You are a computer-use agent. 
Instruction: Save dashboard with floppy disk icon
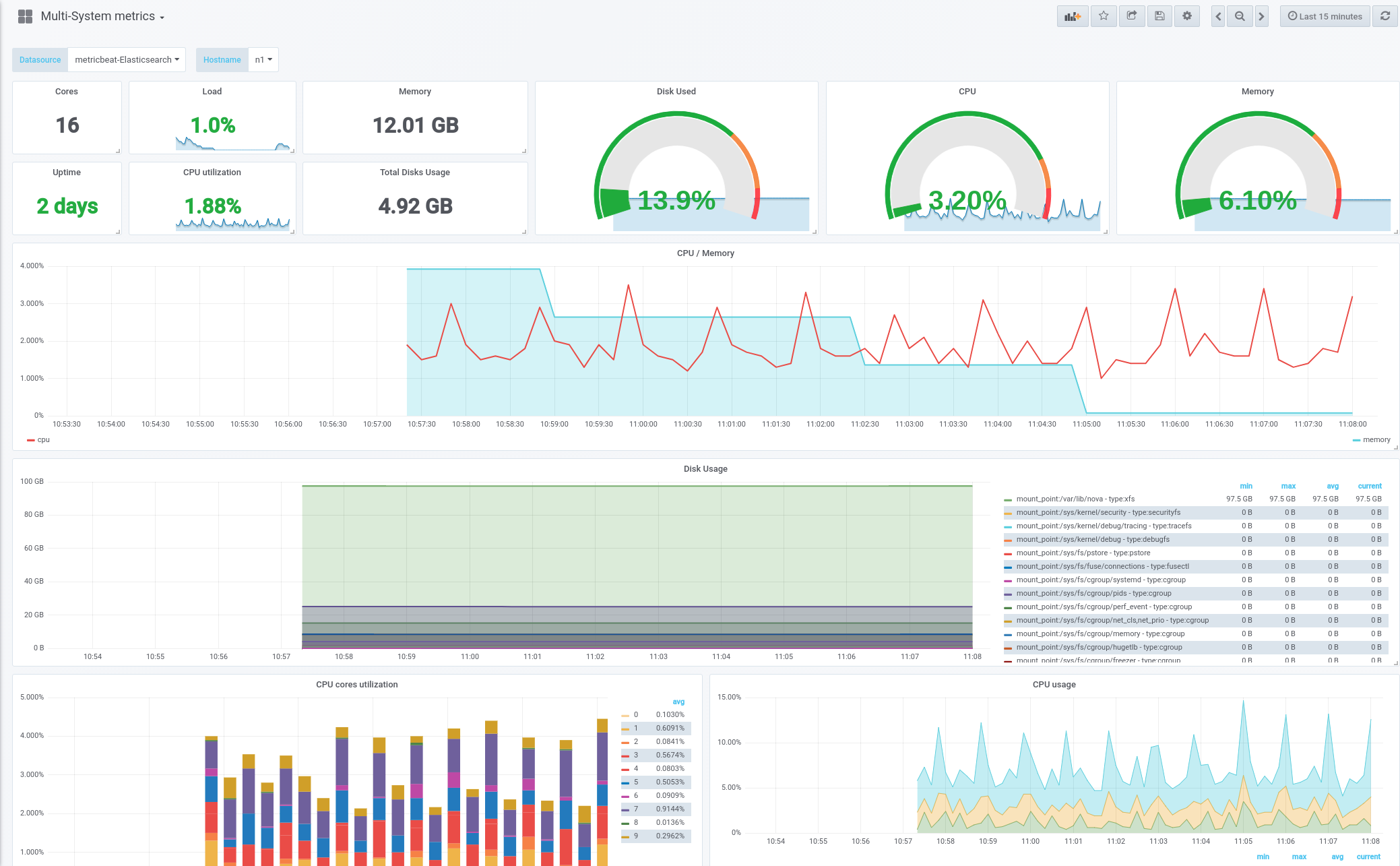[1159, 16]
